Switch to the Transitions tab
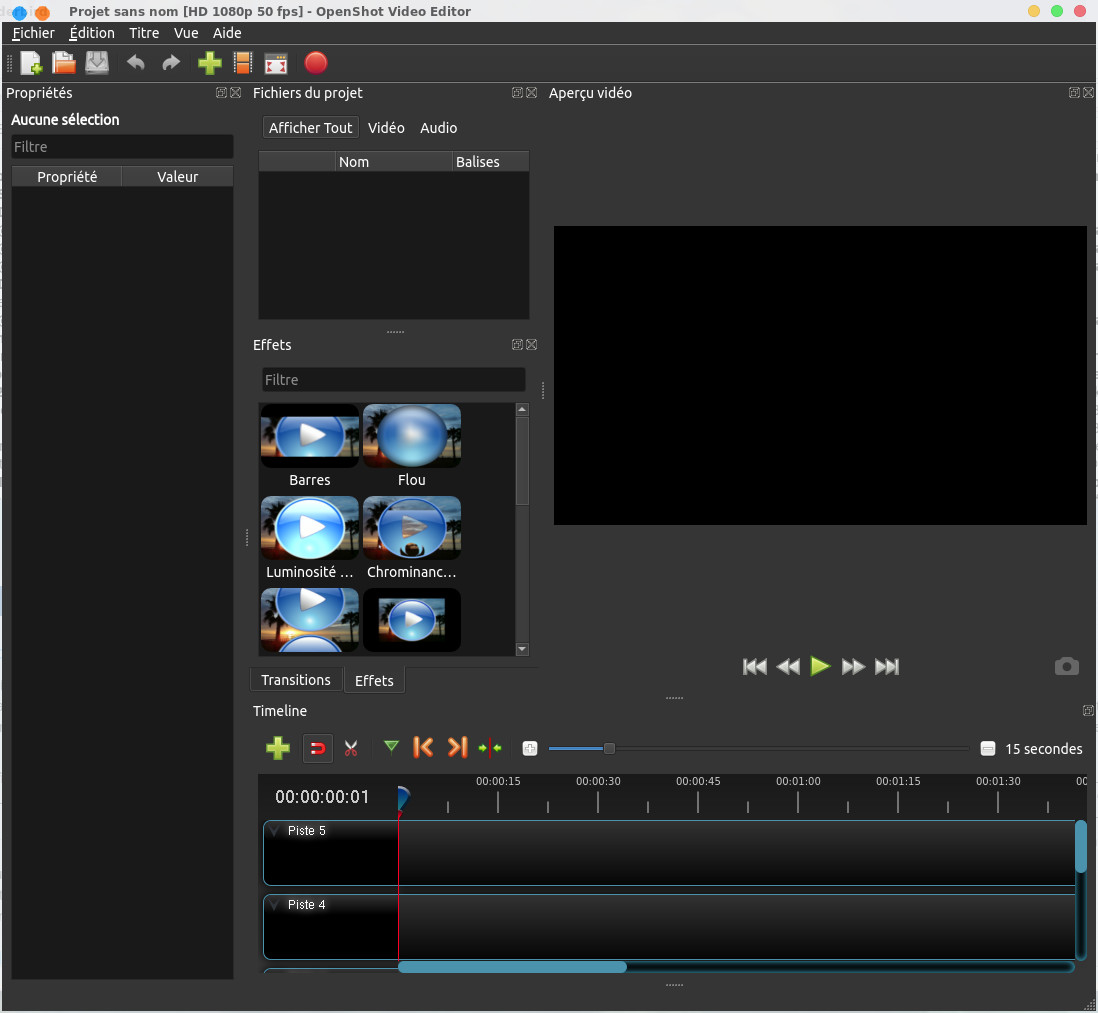 point(295,680)
